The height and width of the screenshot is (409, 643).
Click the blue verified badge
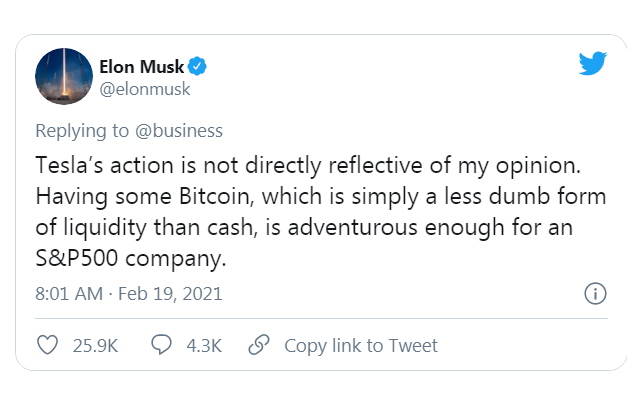pyautogui.click(x=198, y=67)
